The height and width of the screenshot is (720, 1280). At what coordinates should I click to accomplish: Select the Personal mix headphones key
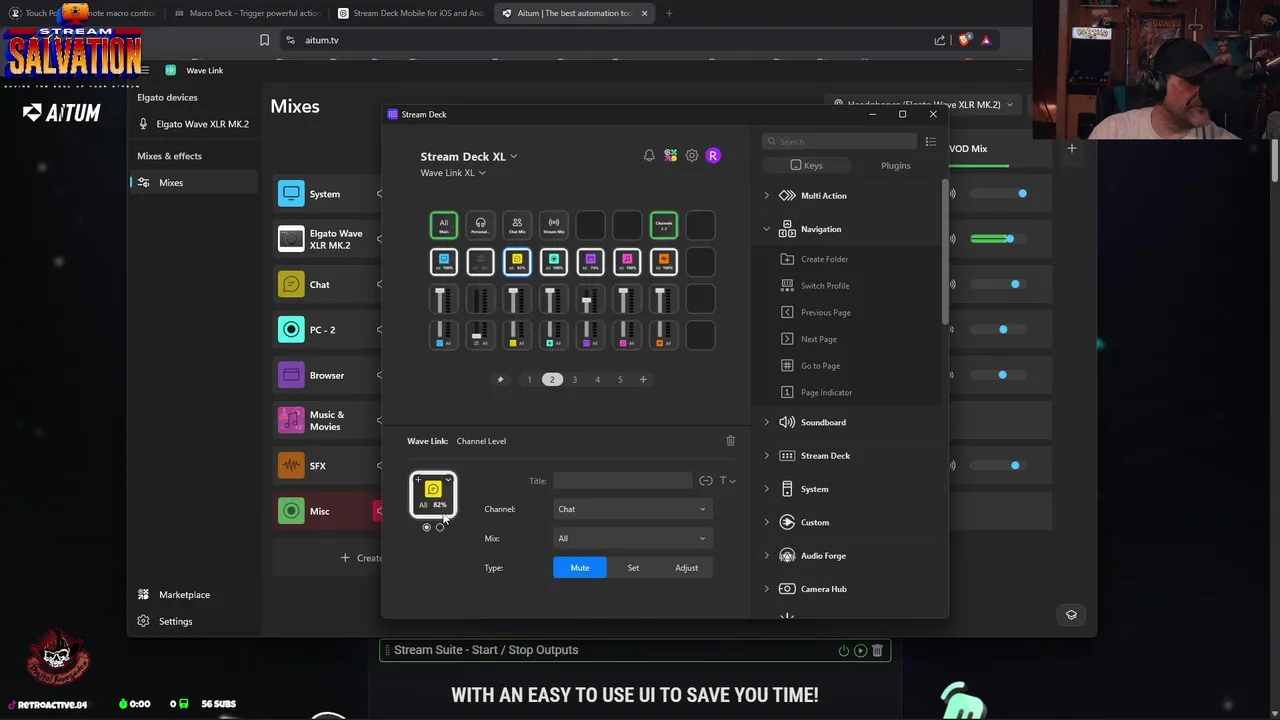point(480,226)
